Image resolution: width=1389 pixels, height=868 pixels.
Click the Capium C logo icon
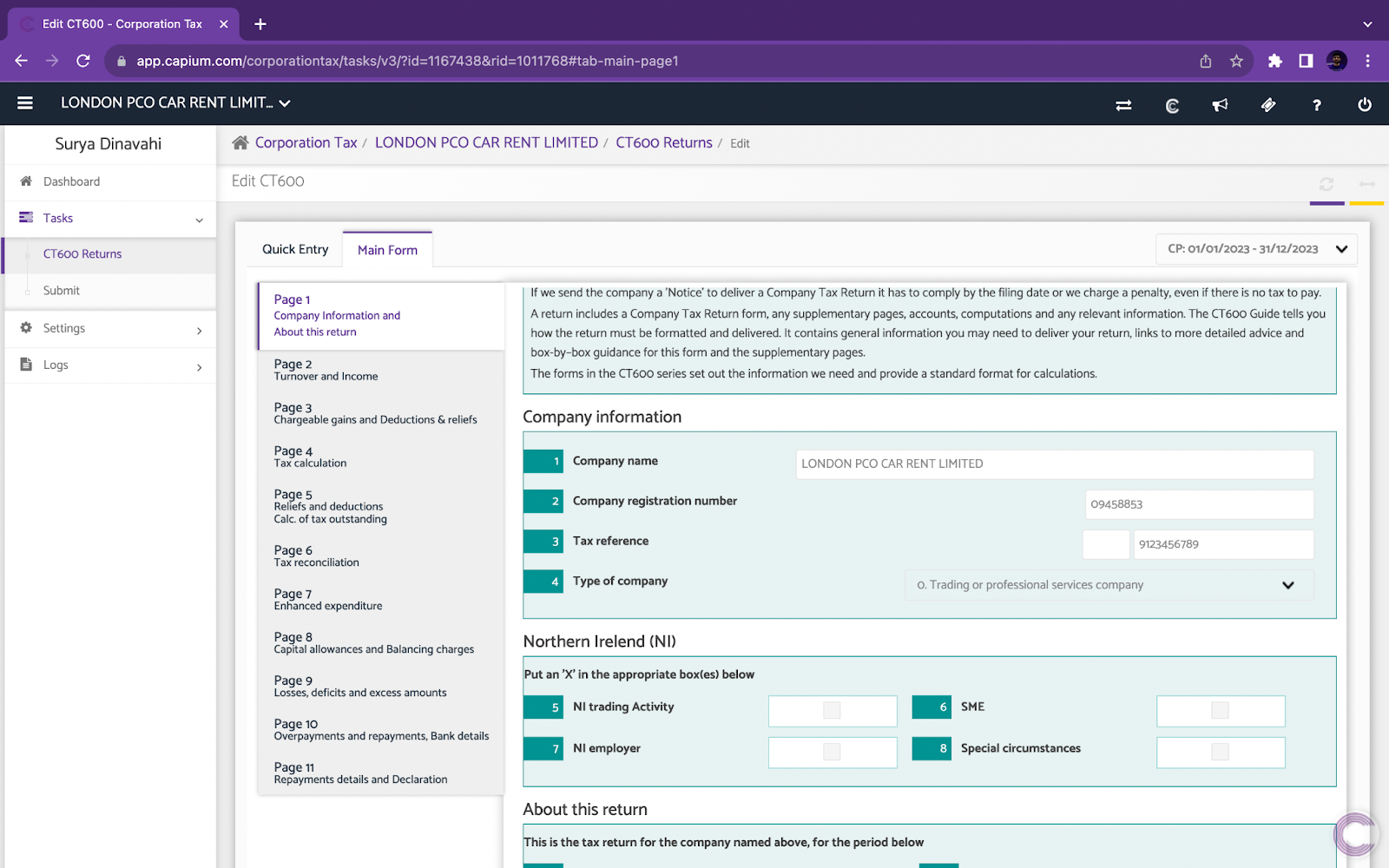coord(1172,105)
